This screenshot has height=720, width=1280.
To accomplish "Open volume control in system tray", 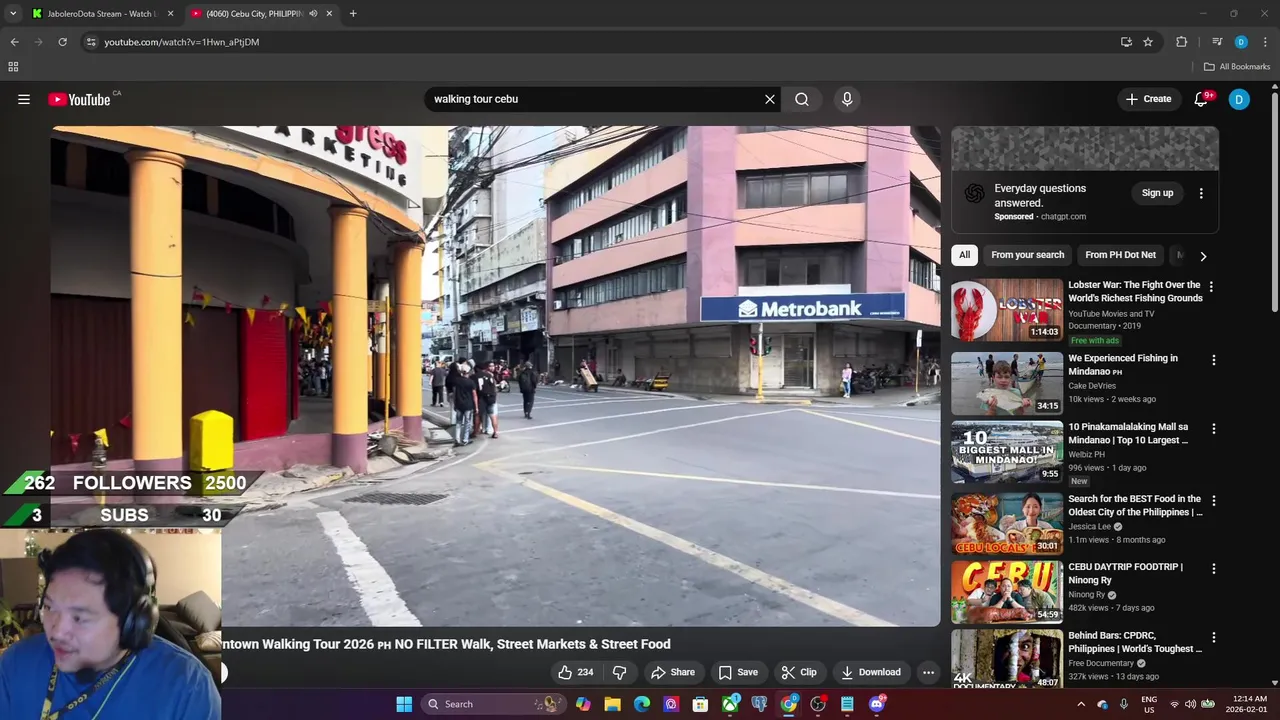I will coord(1191,704).
